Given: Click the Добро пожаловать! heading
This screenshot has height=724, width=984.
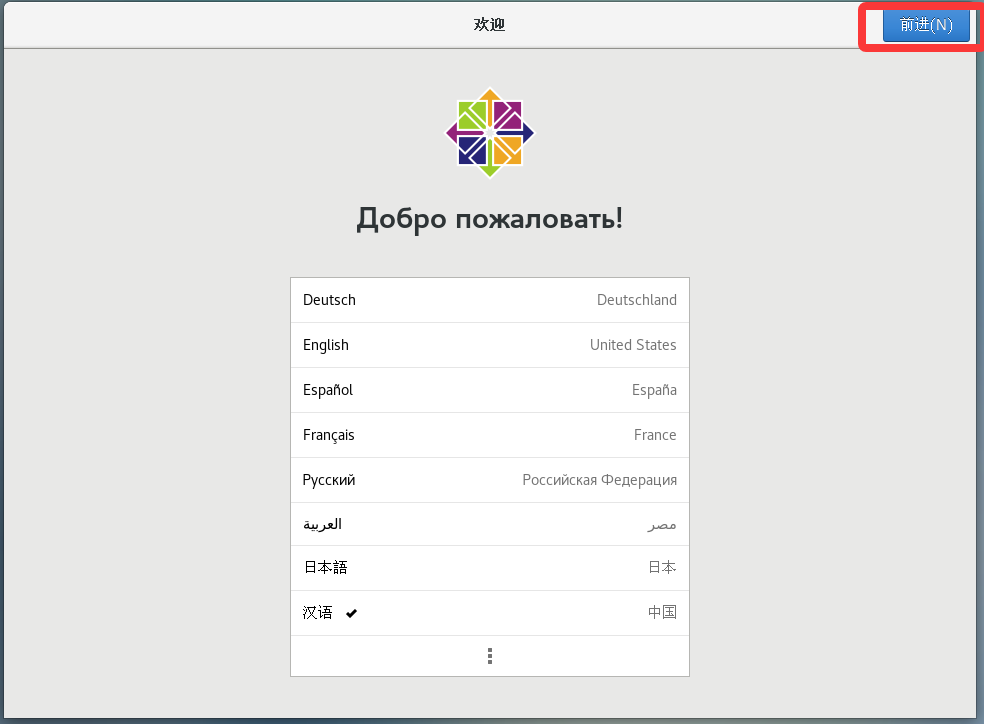Looking at the screenshot, I should tap(489, 219).
